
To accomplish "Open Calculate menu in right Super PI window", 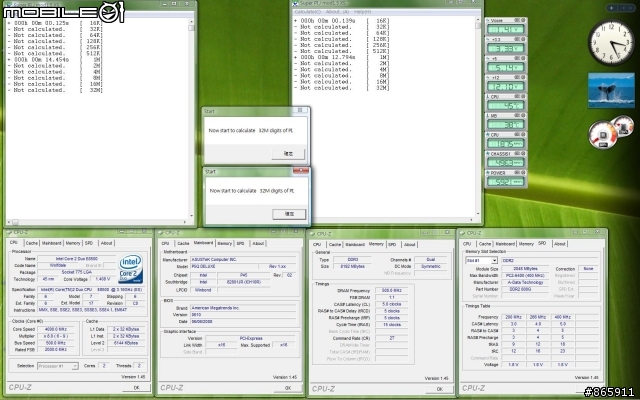I will tap(308, 12).
